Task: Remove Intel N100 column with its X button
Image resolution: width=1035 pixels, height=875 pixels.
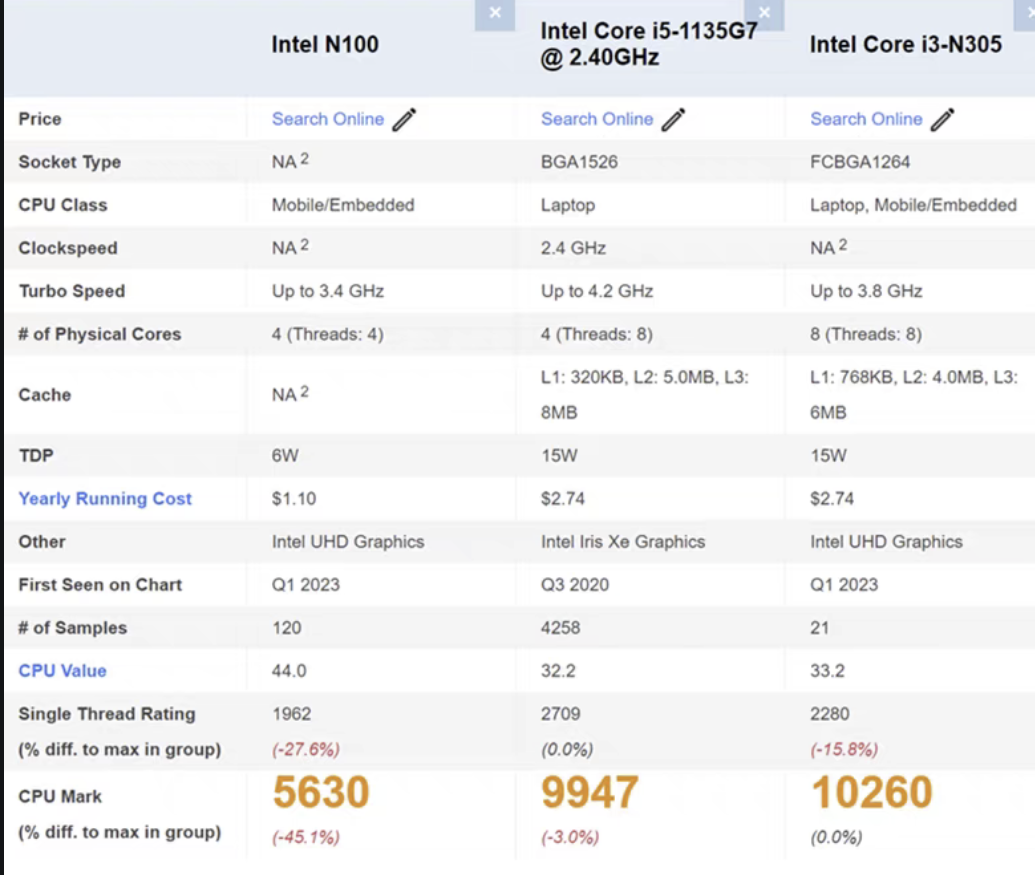Action: (495, 14)
